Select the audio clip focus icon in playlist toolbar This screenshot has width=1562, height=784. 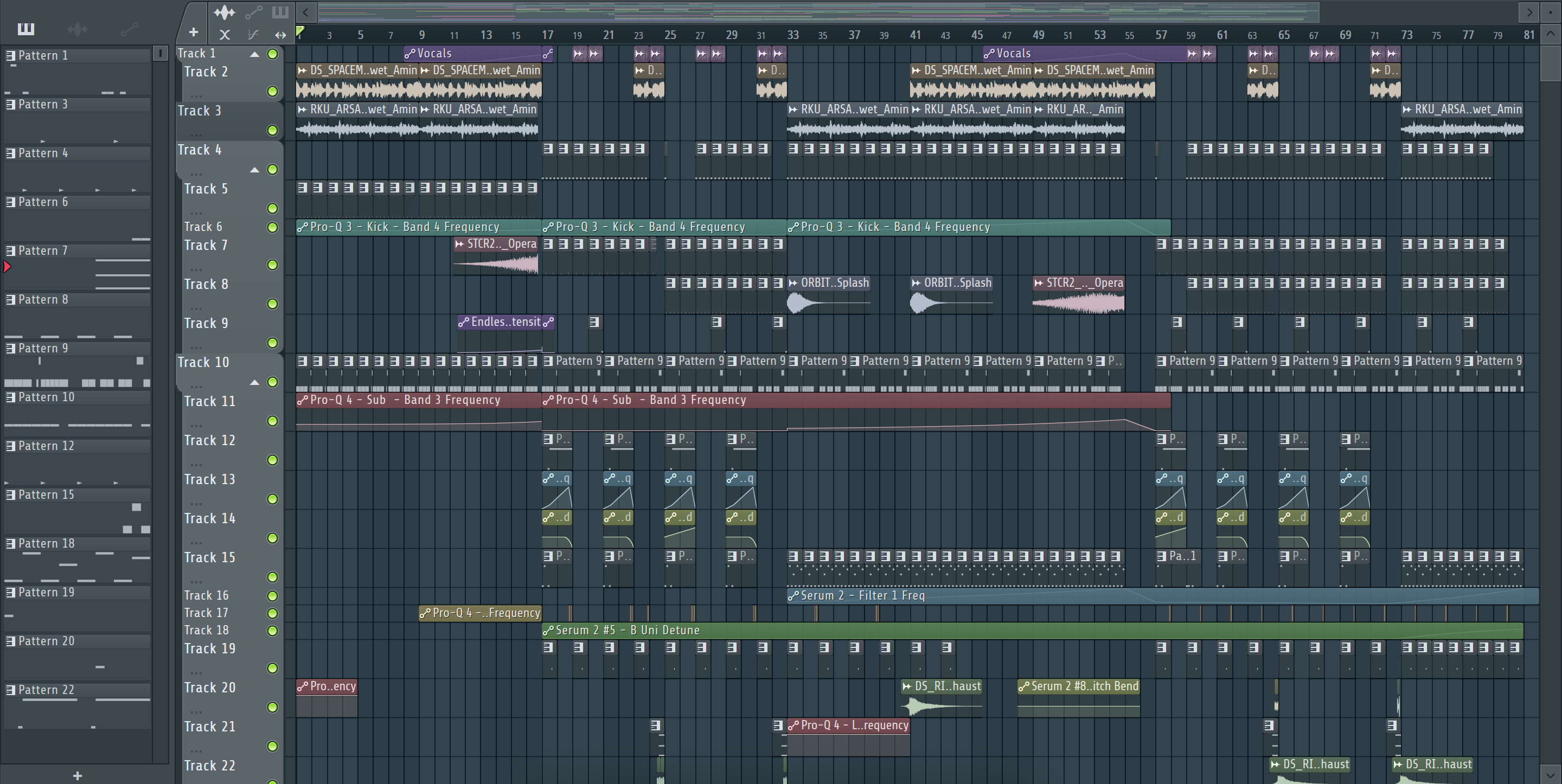coord(225,11)
